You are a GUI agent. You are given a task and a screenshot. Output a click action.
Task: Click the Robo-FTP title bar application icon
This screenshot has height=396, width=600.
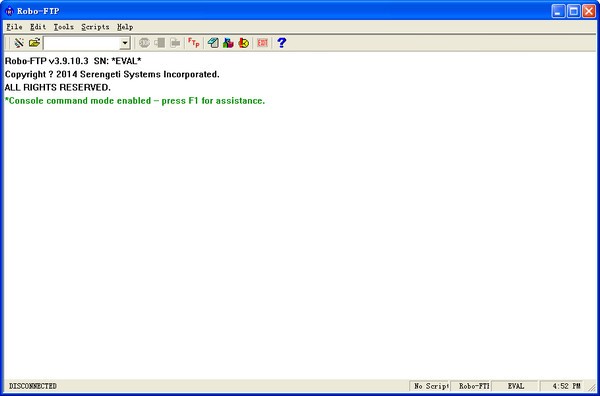click(x=9, y=11)
